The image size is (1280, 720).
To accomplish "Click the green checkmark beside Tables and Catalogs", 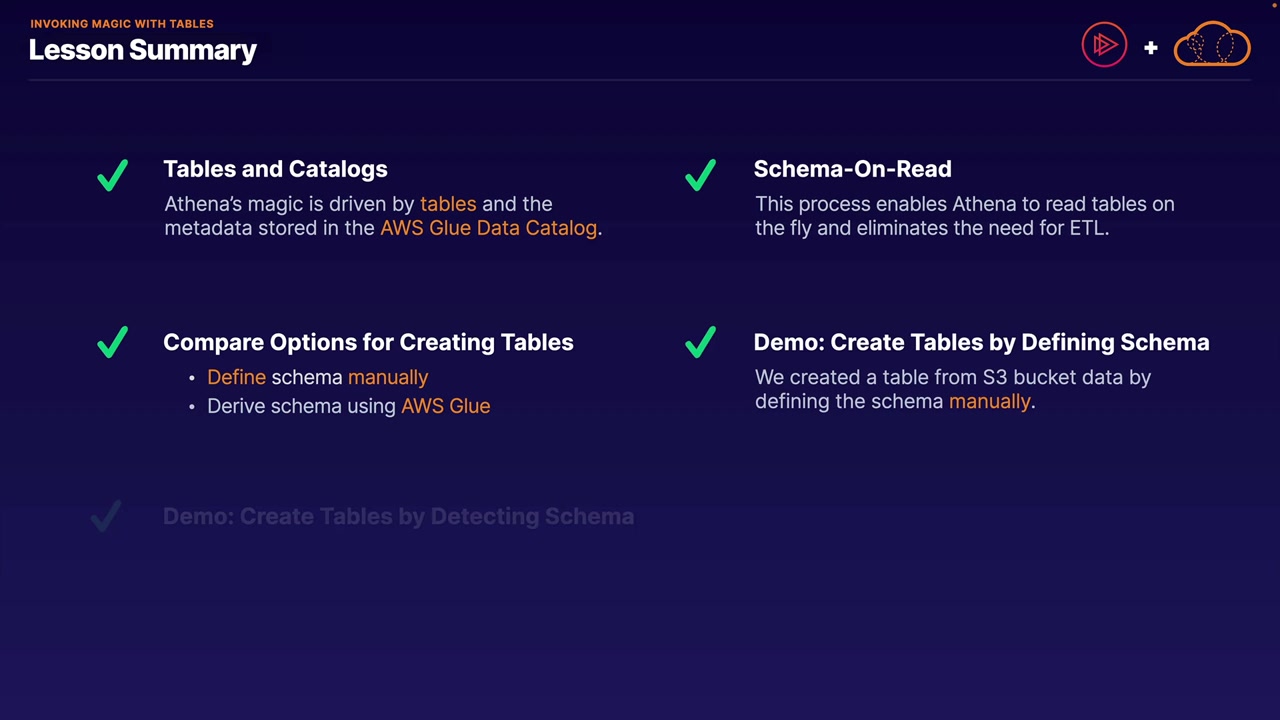I will 113,175.
